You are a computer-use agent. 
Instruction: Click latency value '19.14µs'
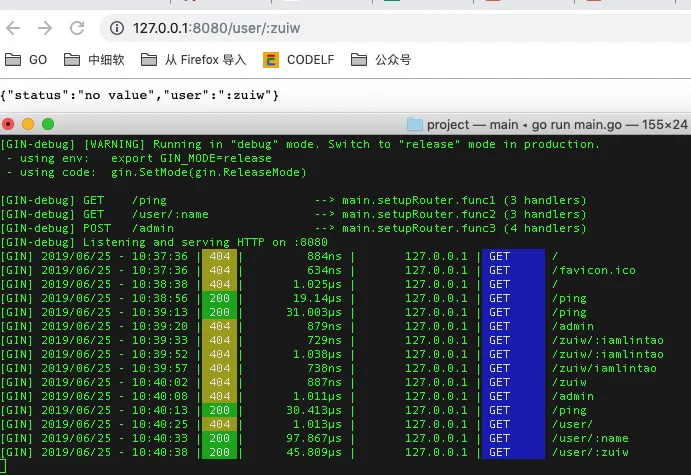pos(317,298)
